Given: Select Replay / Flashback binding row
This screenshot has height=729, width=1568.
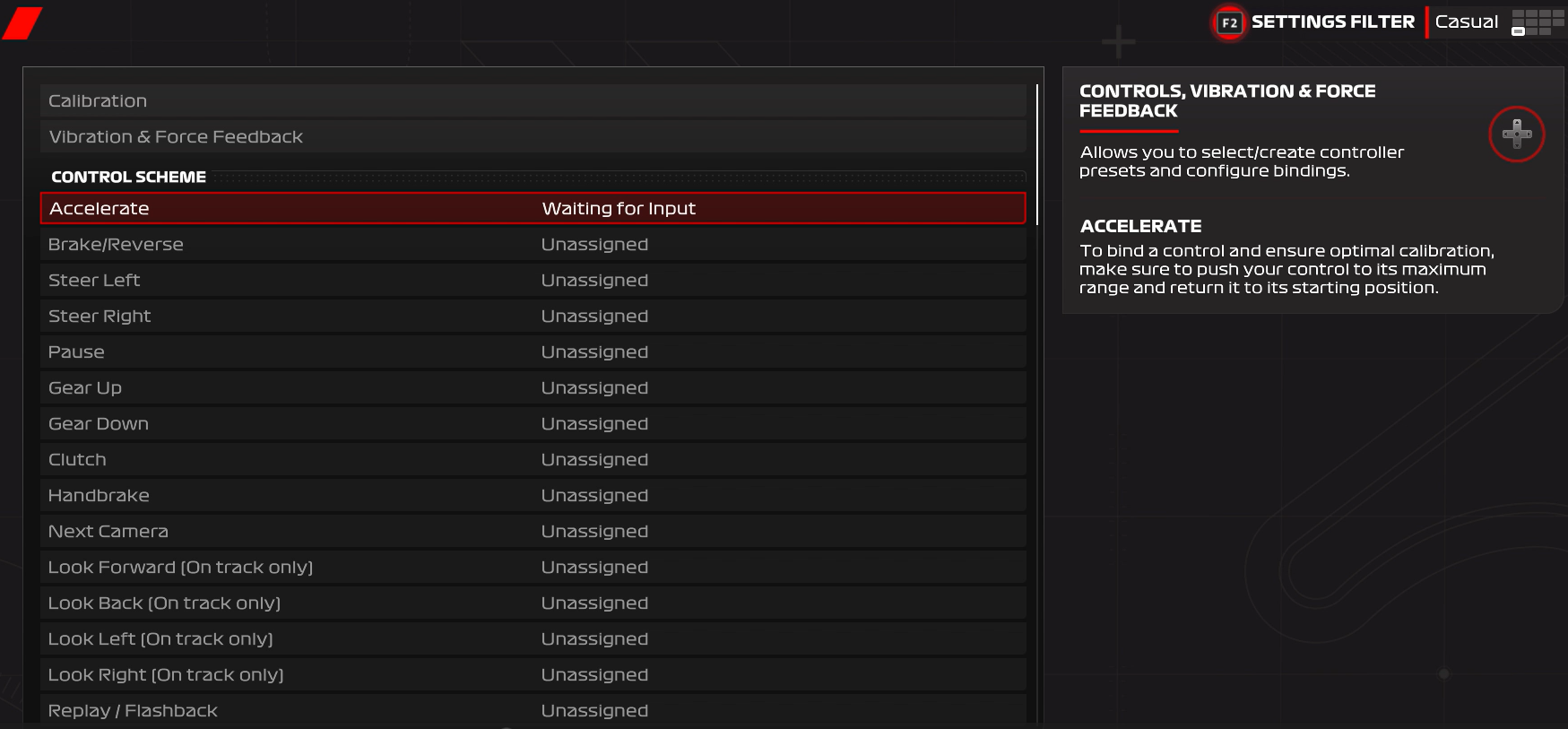Looking at the screenshot, I should pyautogui.click(x=533, y=711).
